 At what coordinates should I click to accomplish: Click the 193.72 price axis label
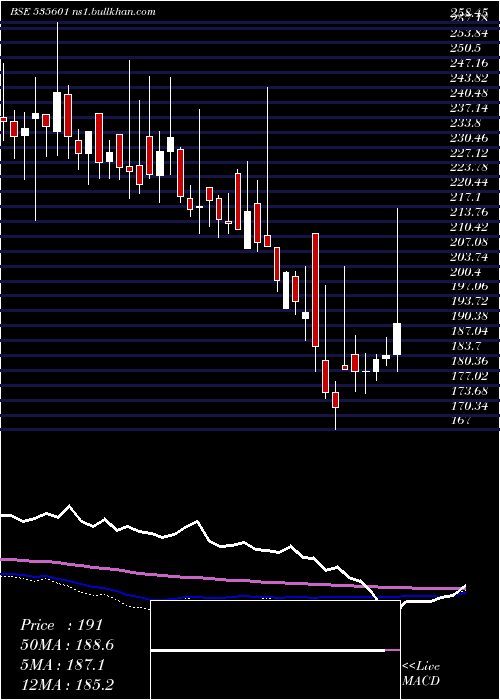tap(468, 300)
